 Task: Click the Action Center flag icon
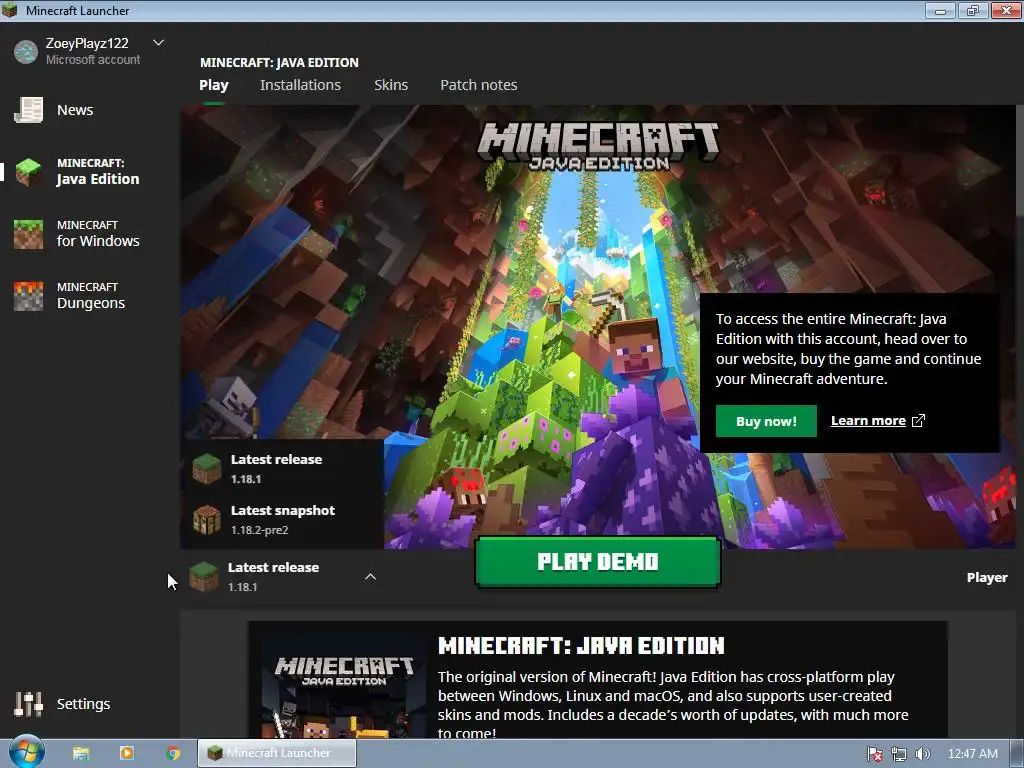tap(875, 754)
